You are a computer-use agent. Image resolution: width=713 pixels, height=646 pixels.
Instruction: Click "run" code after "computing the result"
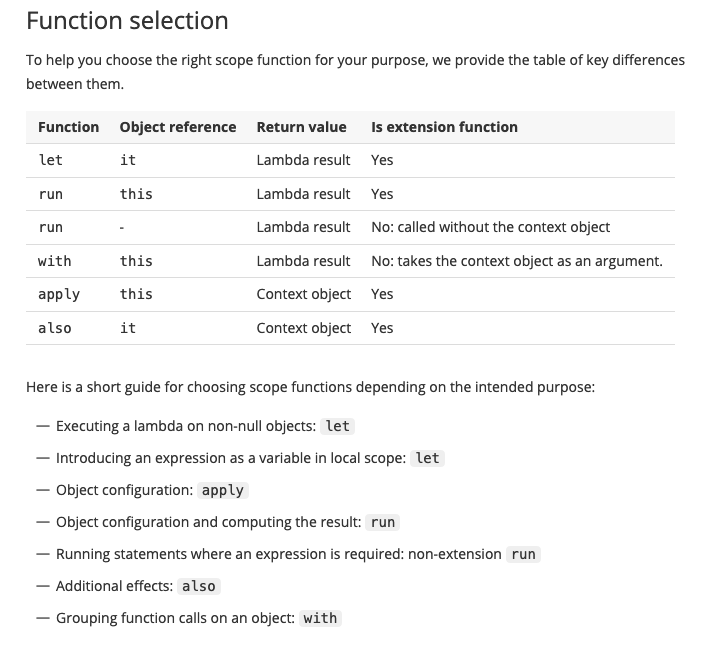pyautogui.click(x=382, y=522)
